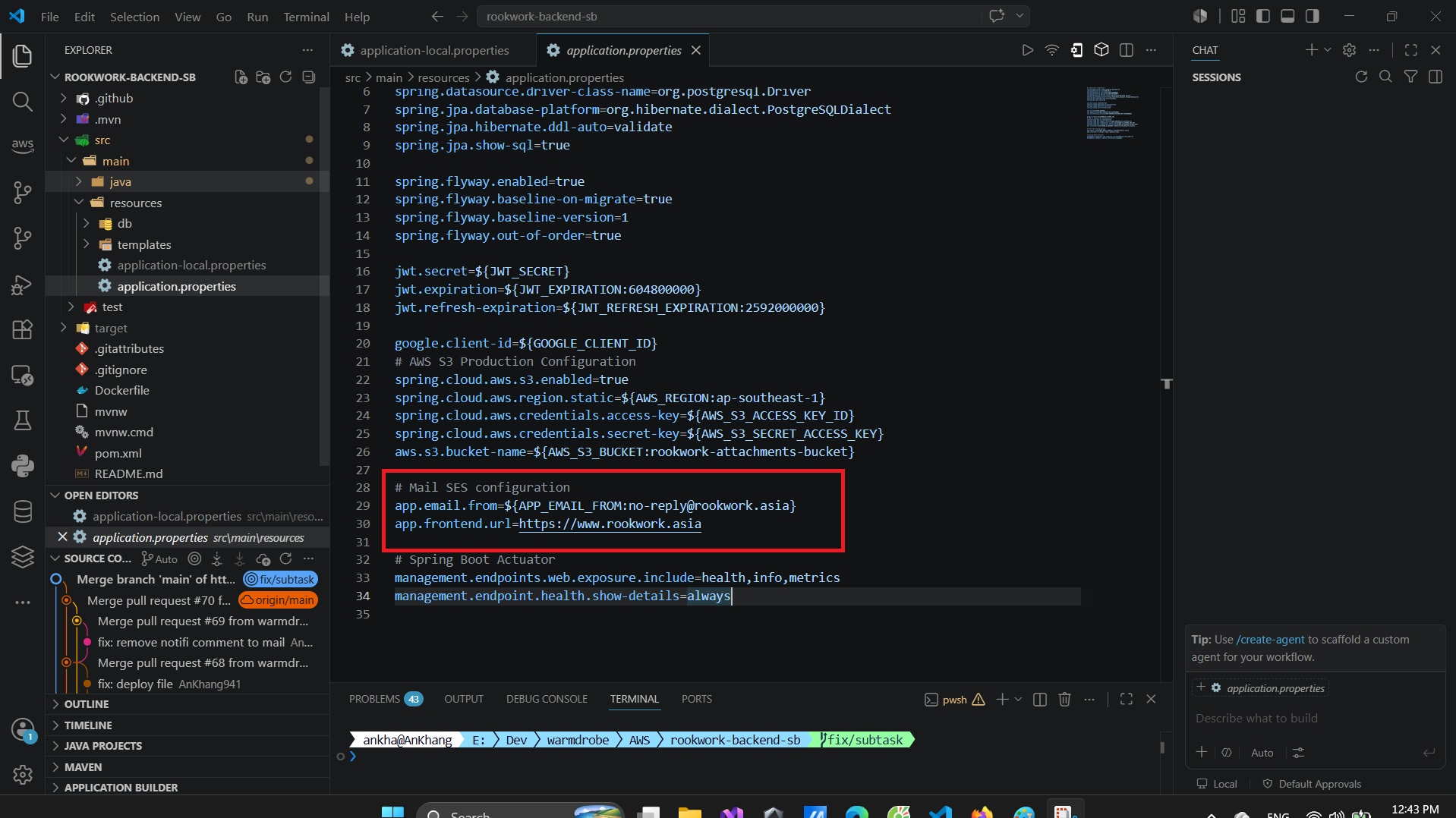Split the terminal pane

point(1040,699)
